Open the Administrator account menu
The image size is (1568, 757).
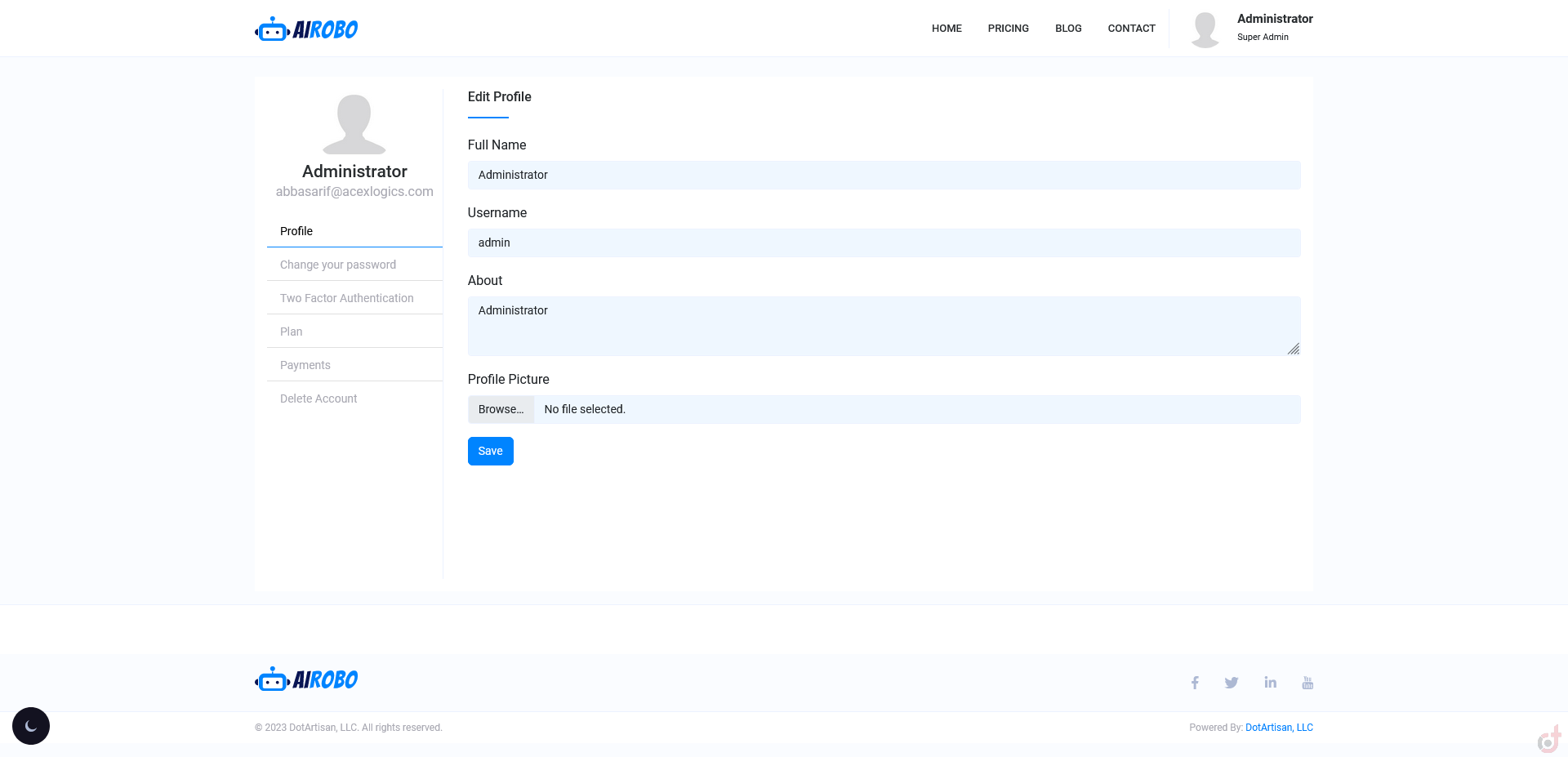point(1274,19)
